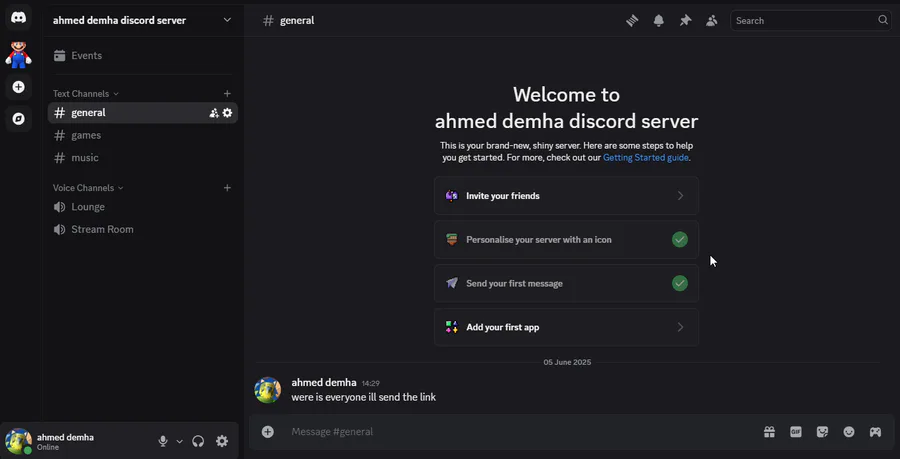Viewport: 900px width, 459px height.
Task: Show pinned messages
Action: point(685,20)
